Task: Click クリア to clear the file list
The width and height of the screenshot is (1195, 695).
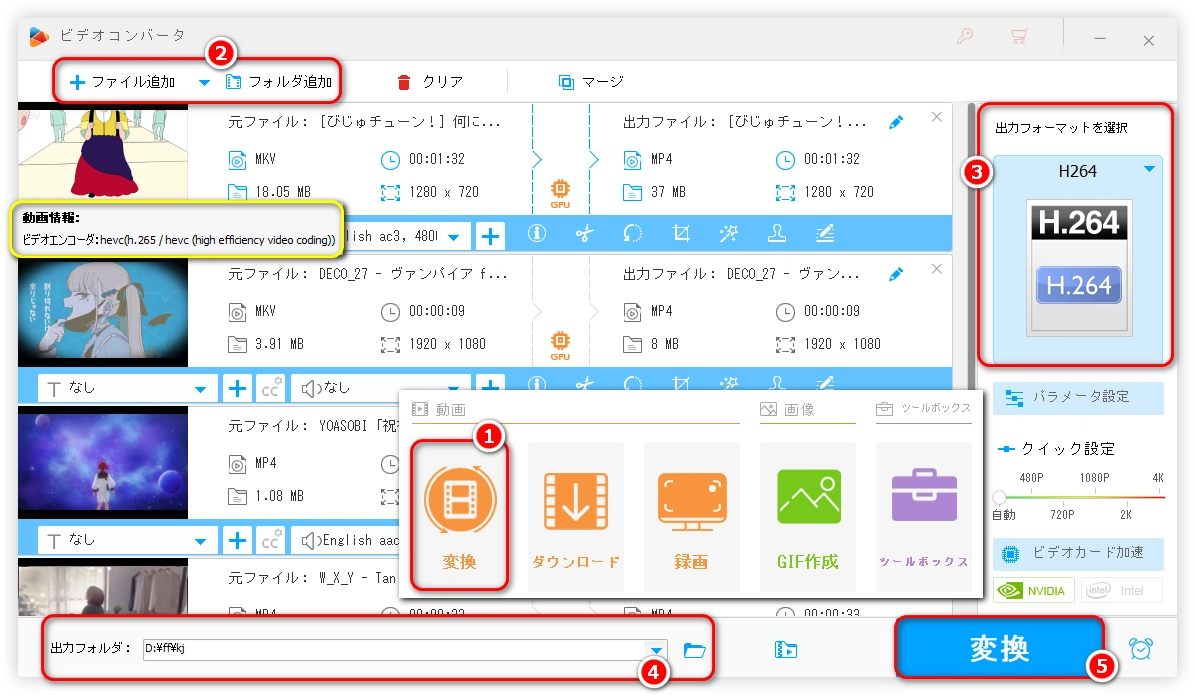Action: pos(430,82)
